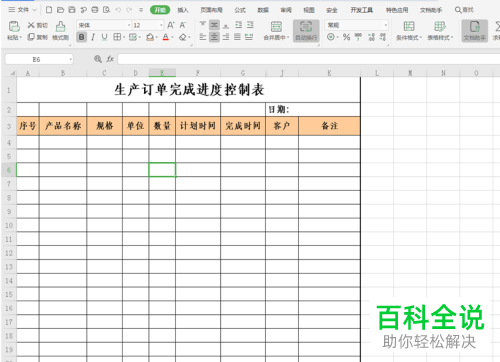Open the font size dropdown (12)
Image resolution: width=500 pixels, height=362 pixels.
161,25
